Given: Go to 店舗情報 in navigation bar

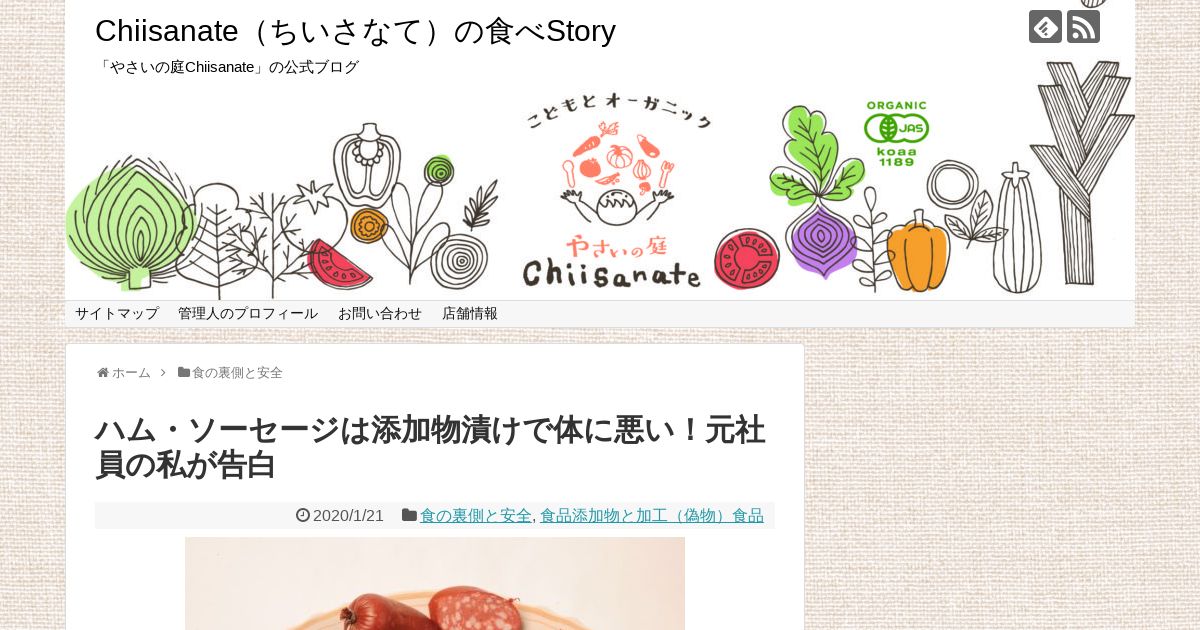Looking at the screenshot, I should tap(470, 313).
